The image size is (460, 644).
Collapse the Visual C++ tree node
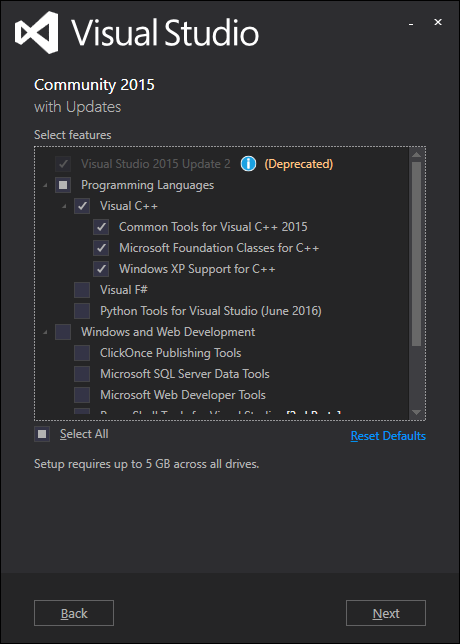[x=64, y=207]
